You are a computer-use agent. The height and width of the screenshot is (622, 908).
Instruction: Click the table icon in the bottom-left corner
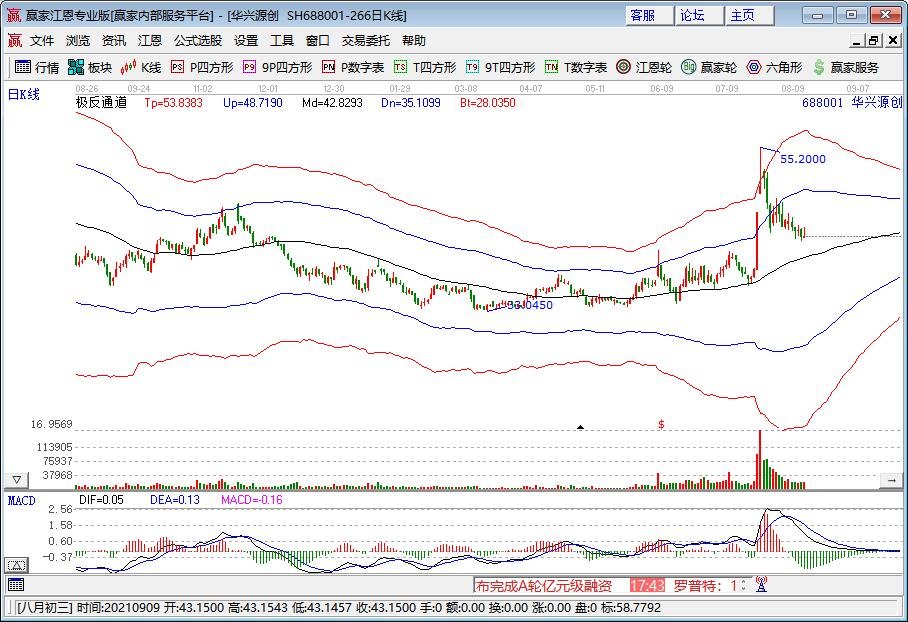16,584
